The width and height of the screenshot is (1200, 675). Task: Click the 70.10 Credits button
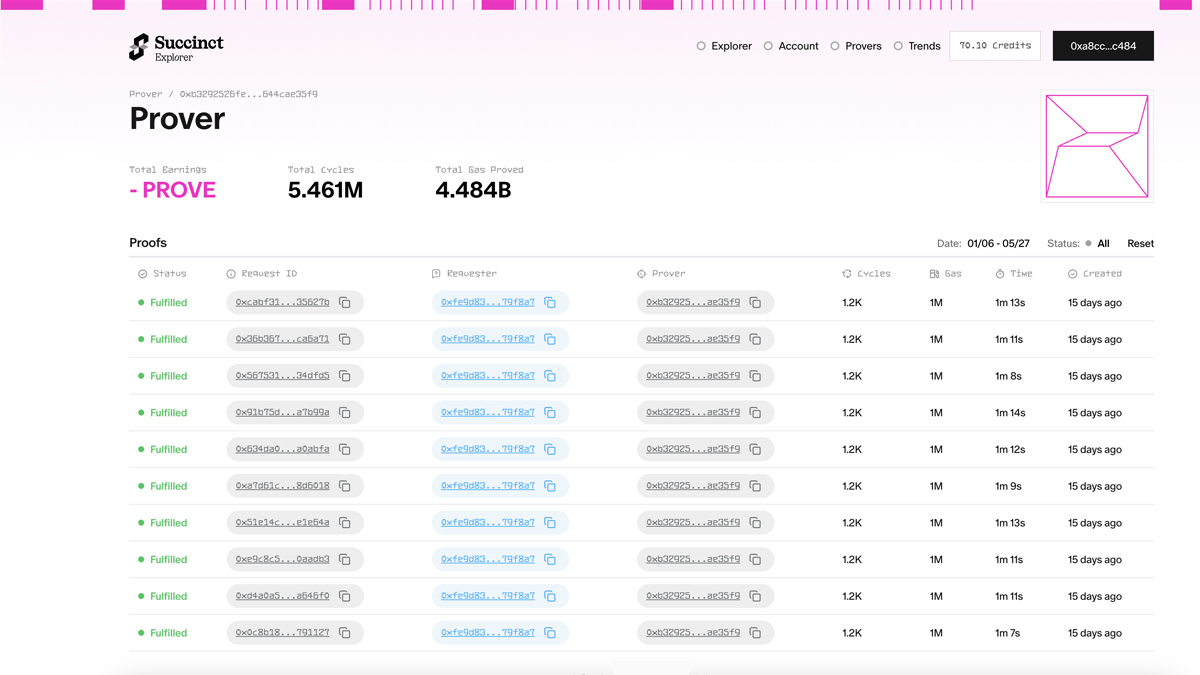[x=995, y=46]
